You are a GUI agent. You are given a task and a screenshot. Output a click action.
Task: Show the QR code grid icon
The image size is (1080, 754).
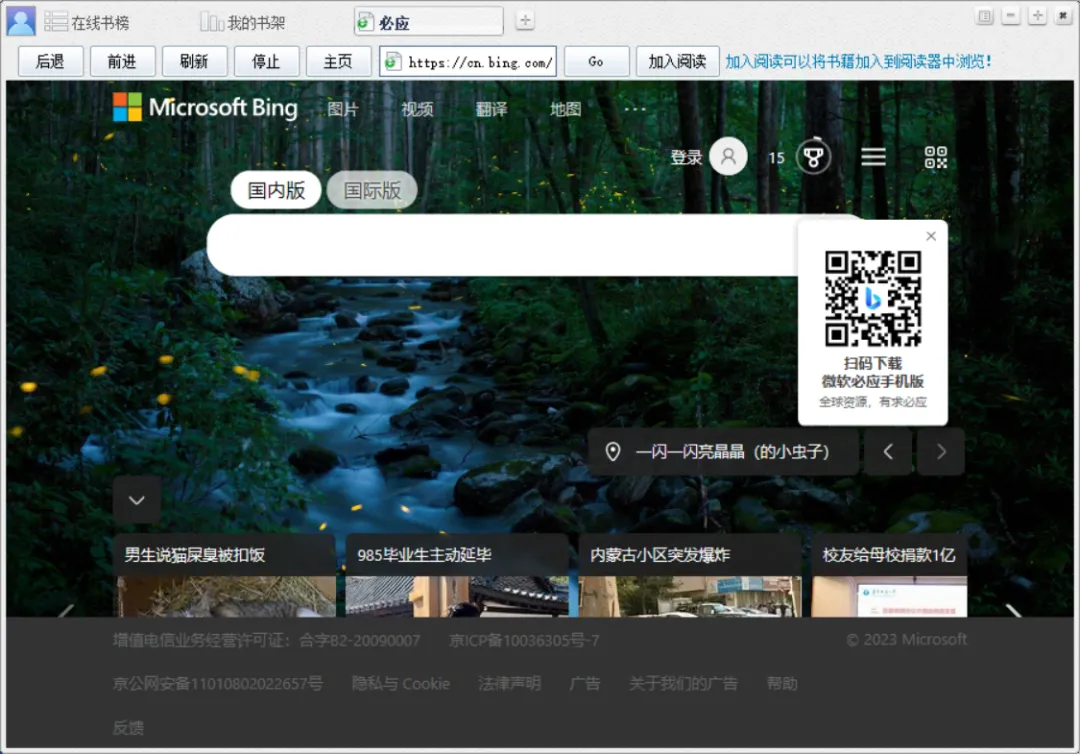[x=935, y=157]
